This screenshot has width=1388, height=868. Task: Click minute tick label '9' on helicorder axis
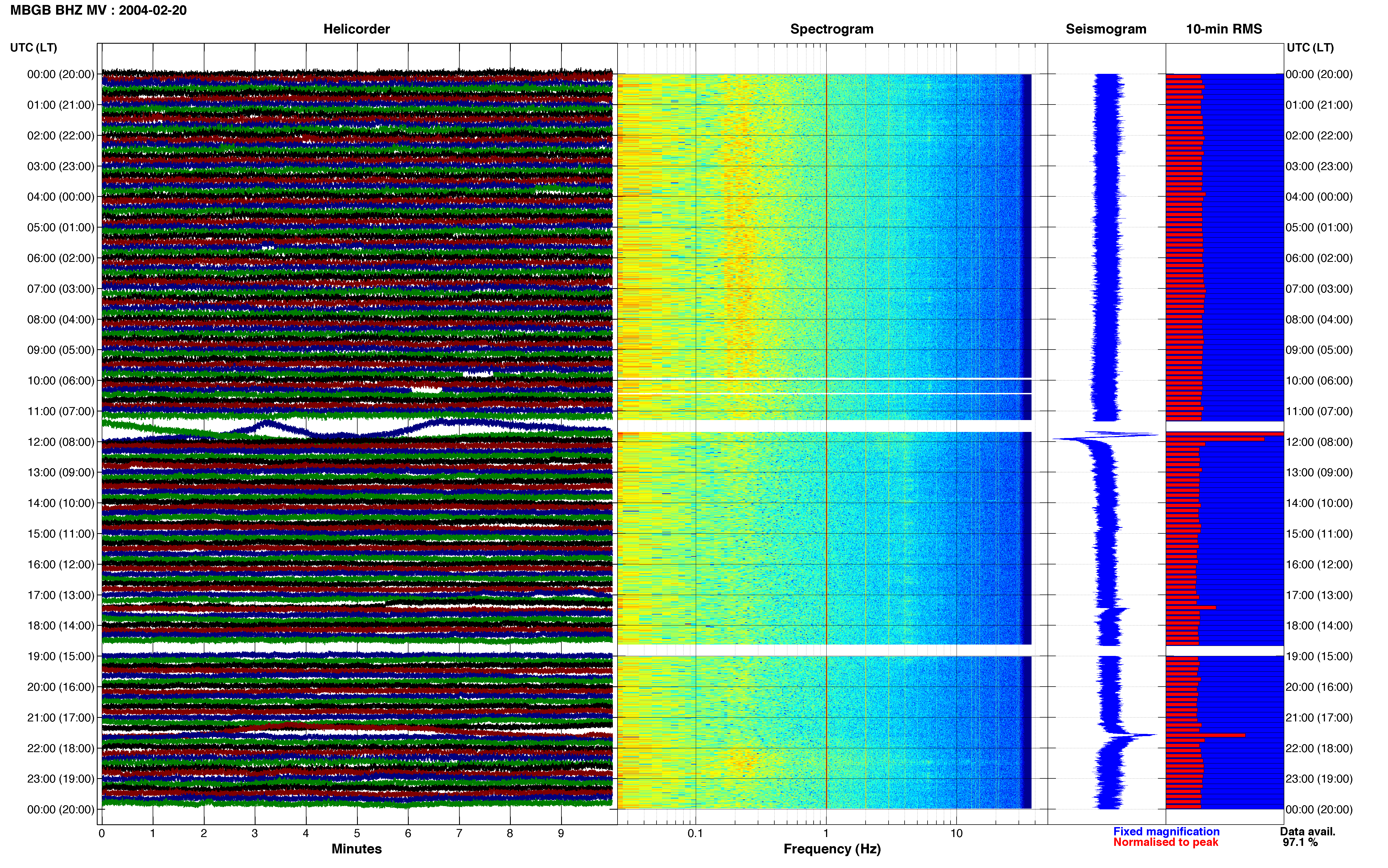point(561,833)
